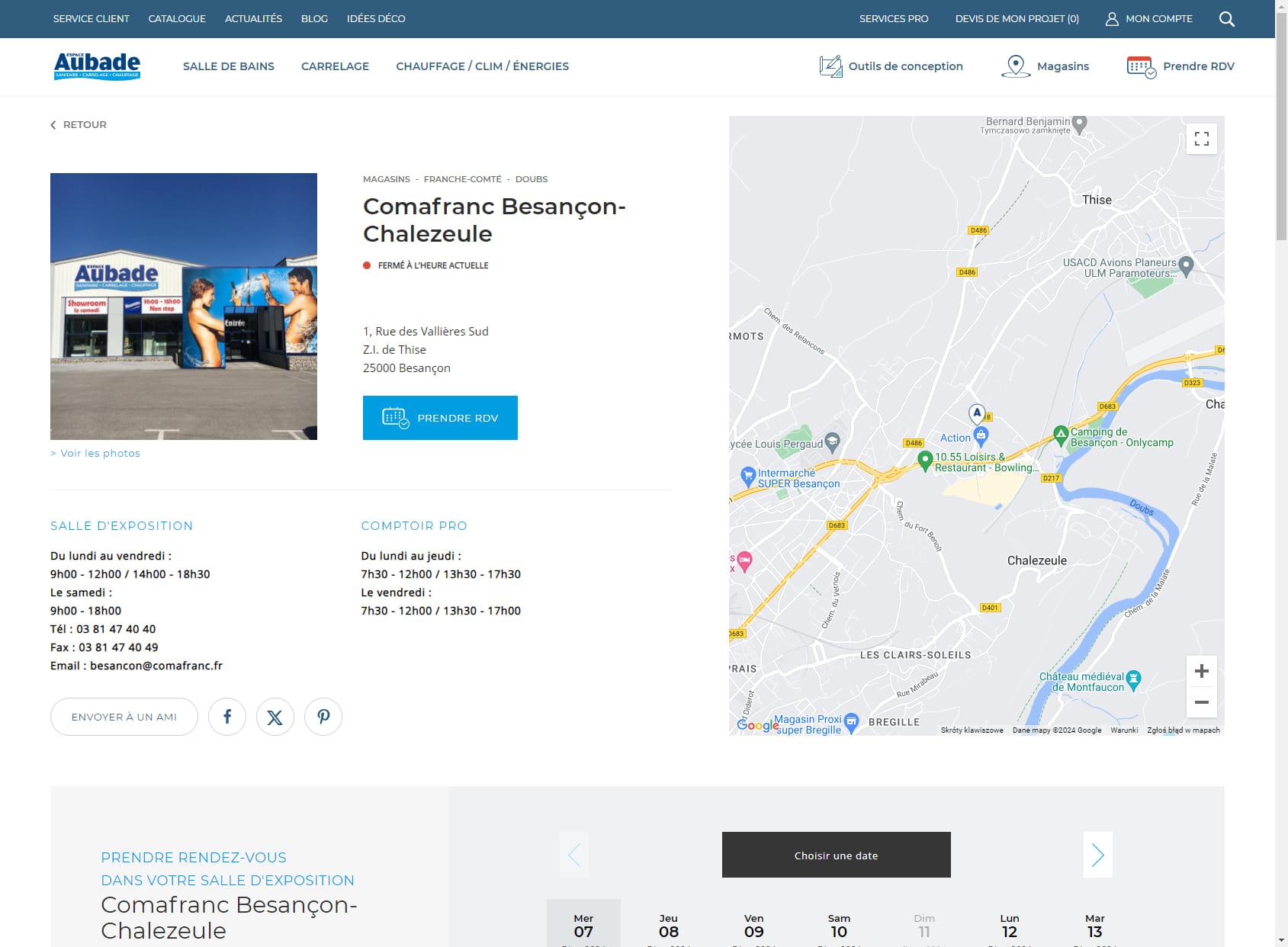This screenshot has height=947, width=1288.
Task: Select date Ven 09
Action: click(754, 924)
